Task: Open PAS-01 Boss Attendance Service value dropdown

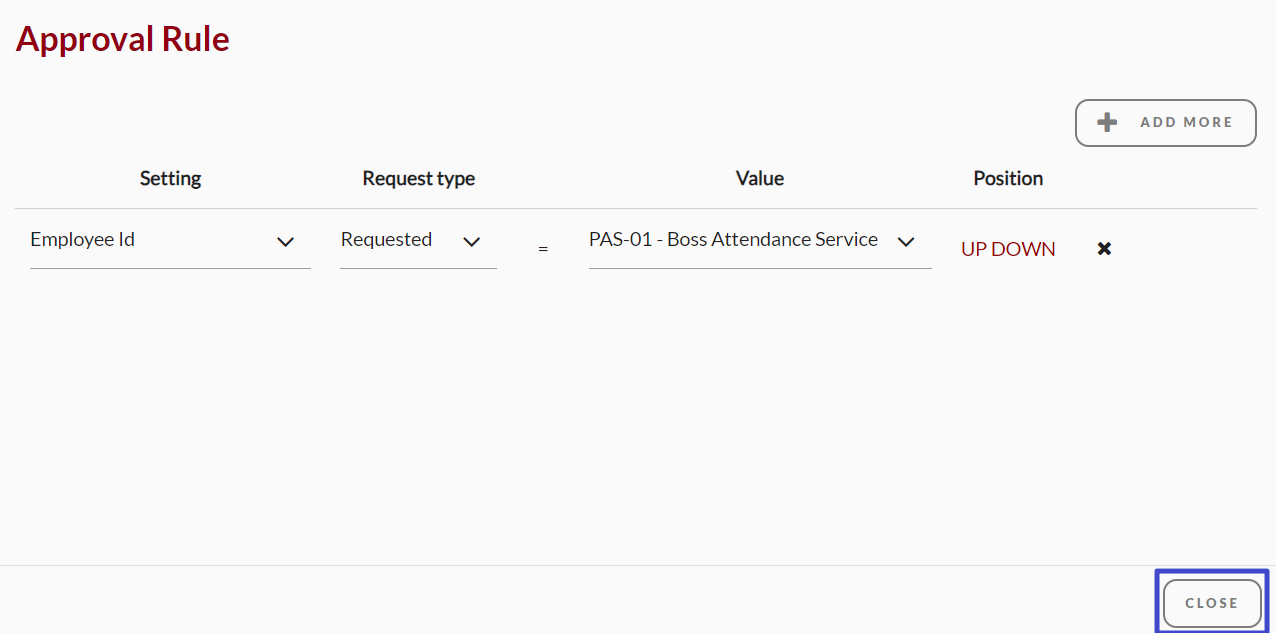Action: click(760, 241)
